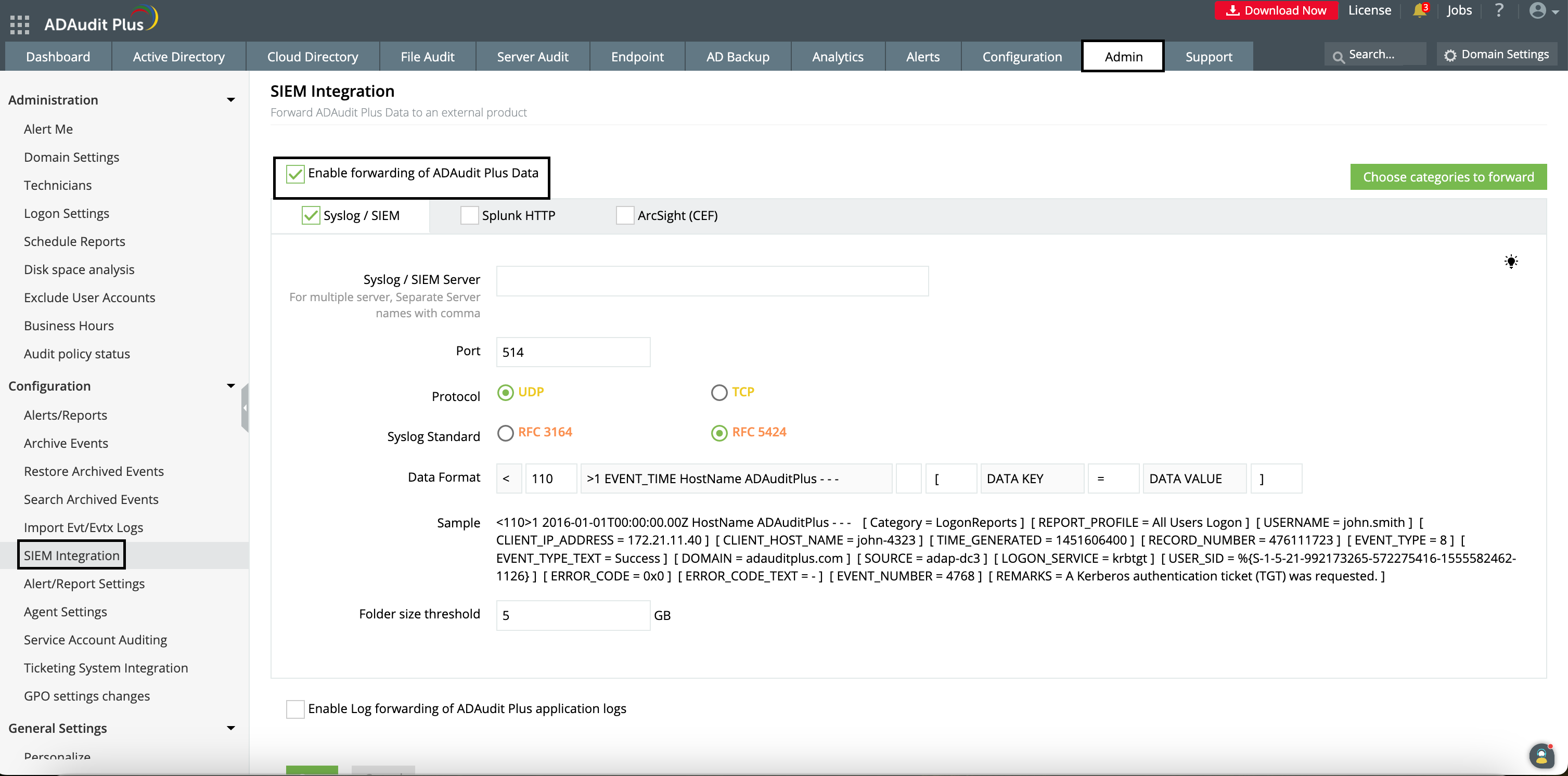Open the apps grid menu icon
Screen dimensions: 1568x776
point(19,24)
